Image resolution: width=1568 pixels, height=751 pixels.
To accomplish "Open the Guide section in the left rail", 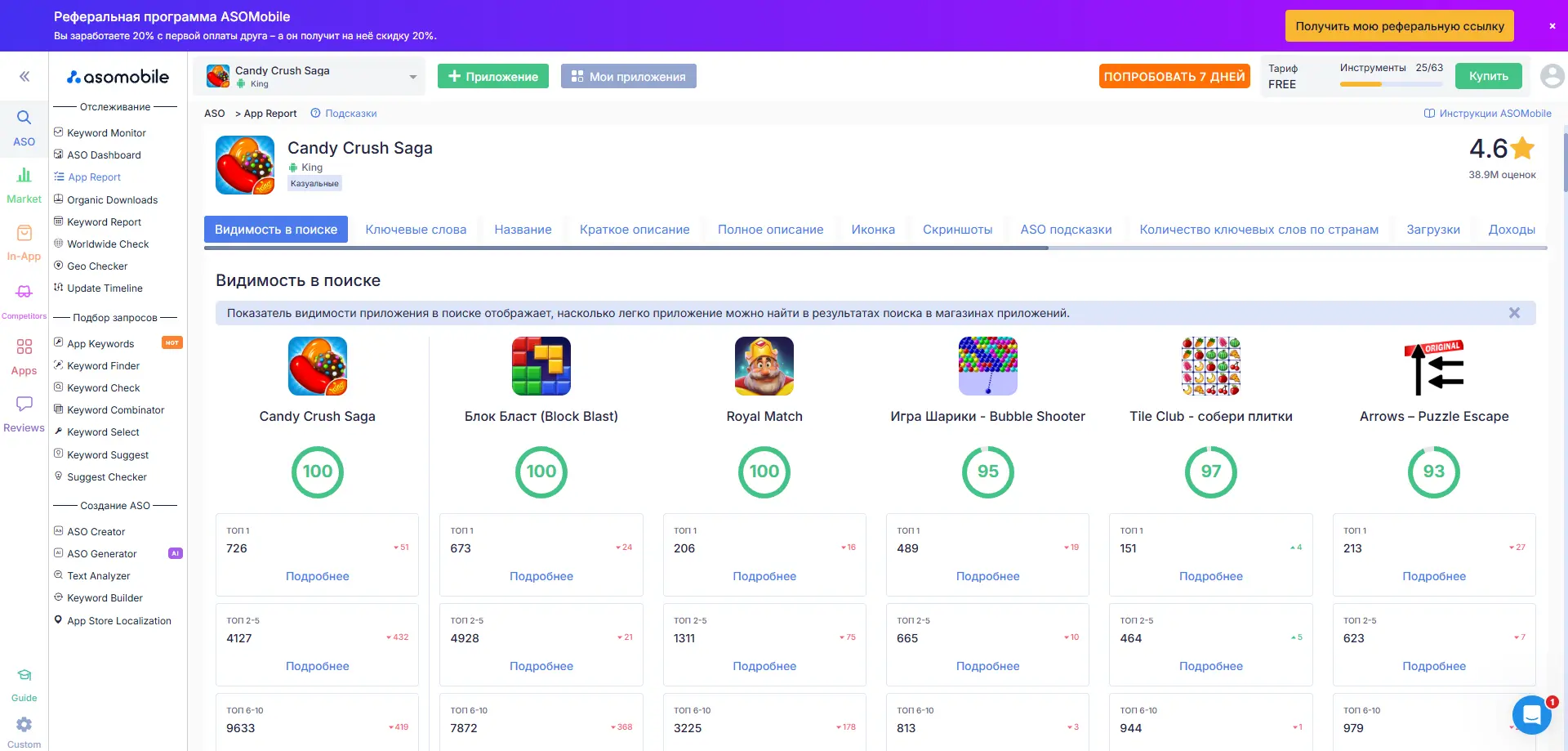I will tap(24, 685).
